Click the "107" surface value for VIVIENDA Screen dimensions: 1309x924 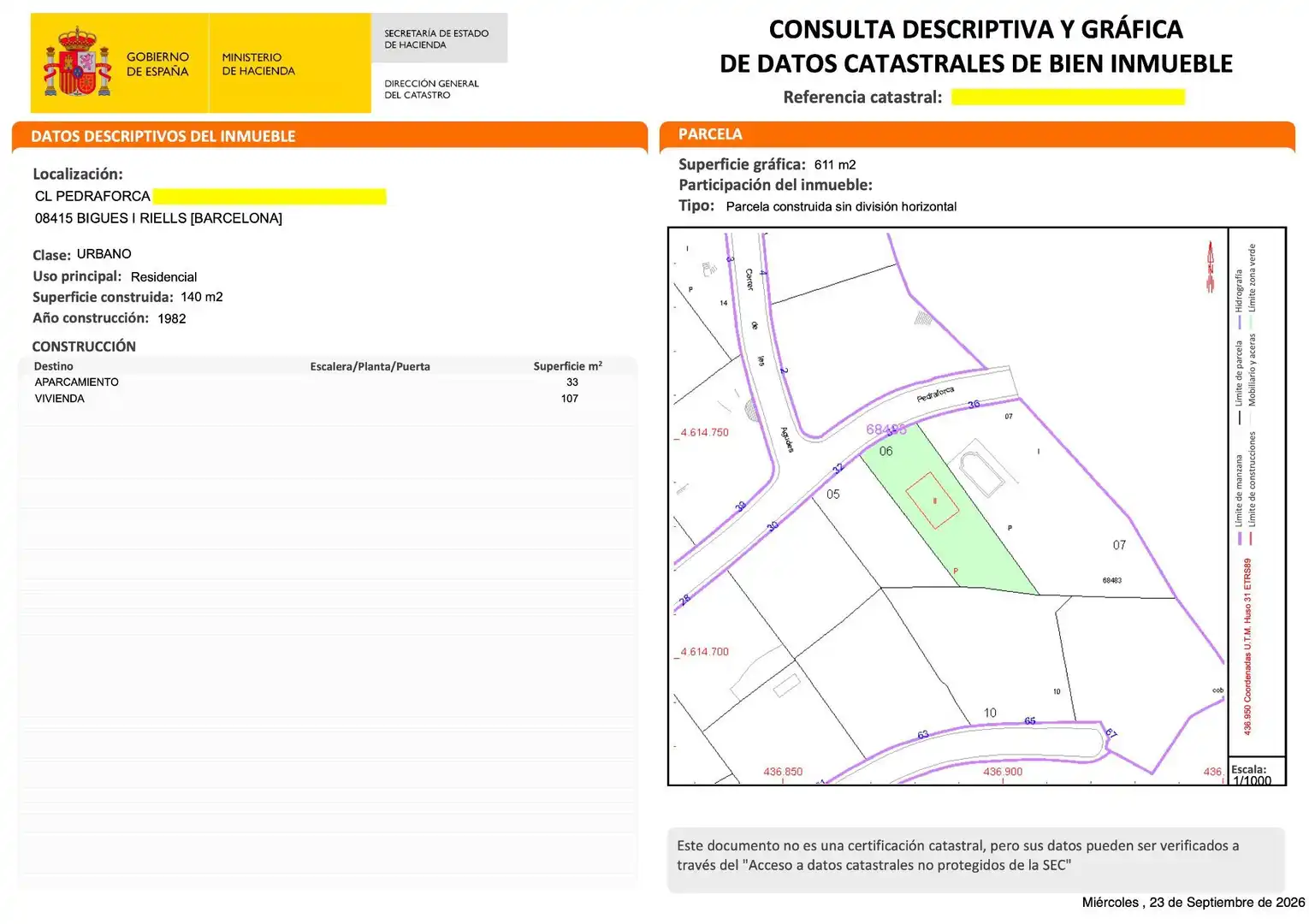pyautogui.click(x=570, y=399)
